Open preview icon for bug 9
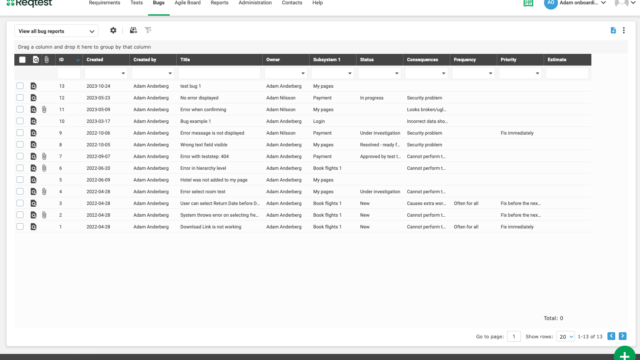The height and width of the screenshot is (360, 640). tap(33, 133)
